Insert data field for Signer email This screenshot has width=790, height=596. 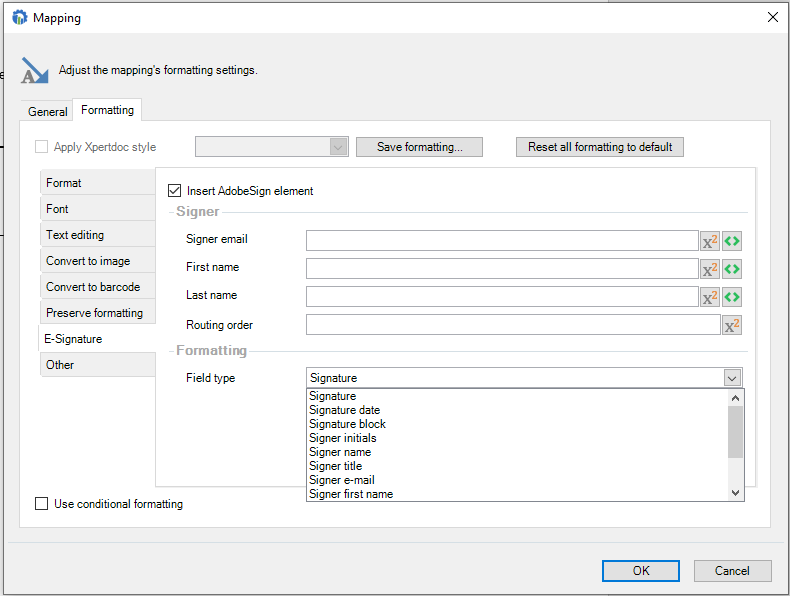coord(732,241)
